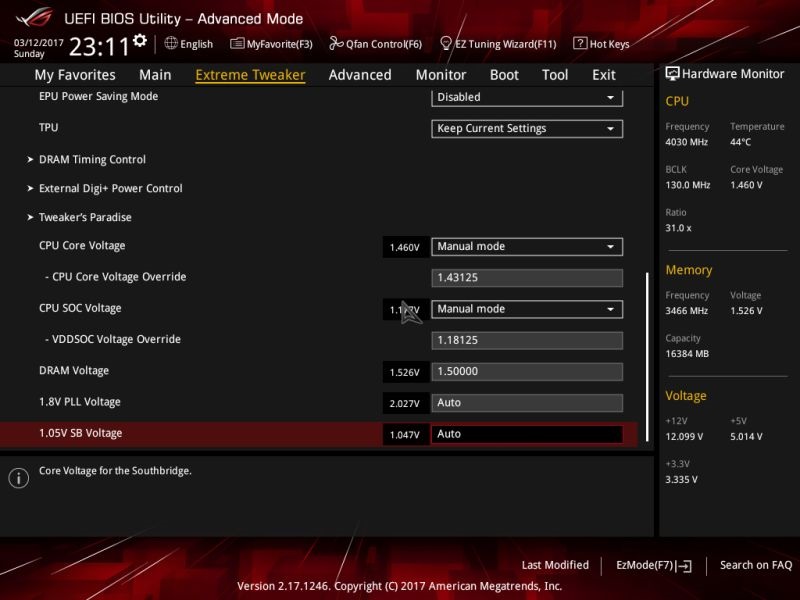
Task: Click the info icon beside help text
Action: pyautogui.click(x=19, y=478)
